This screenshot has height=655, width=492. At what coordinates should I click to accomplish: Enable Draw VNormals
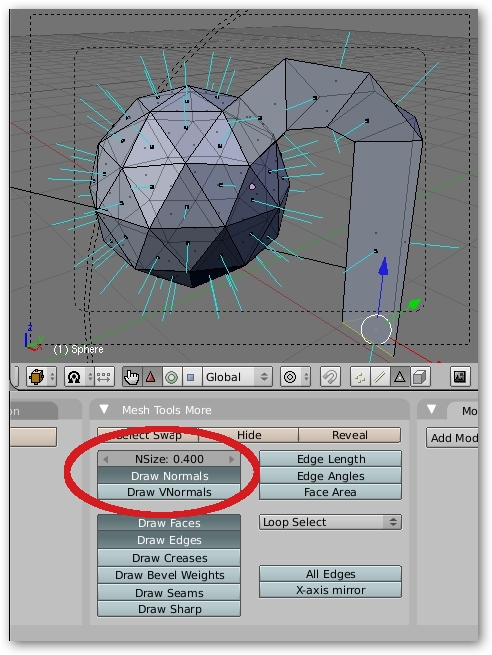tap(169, 492)
